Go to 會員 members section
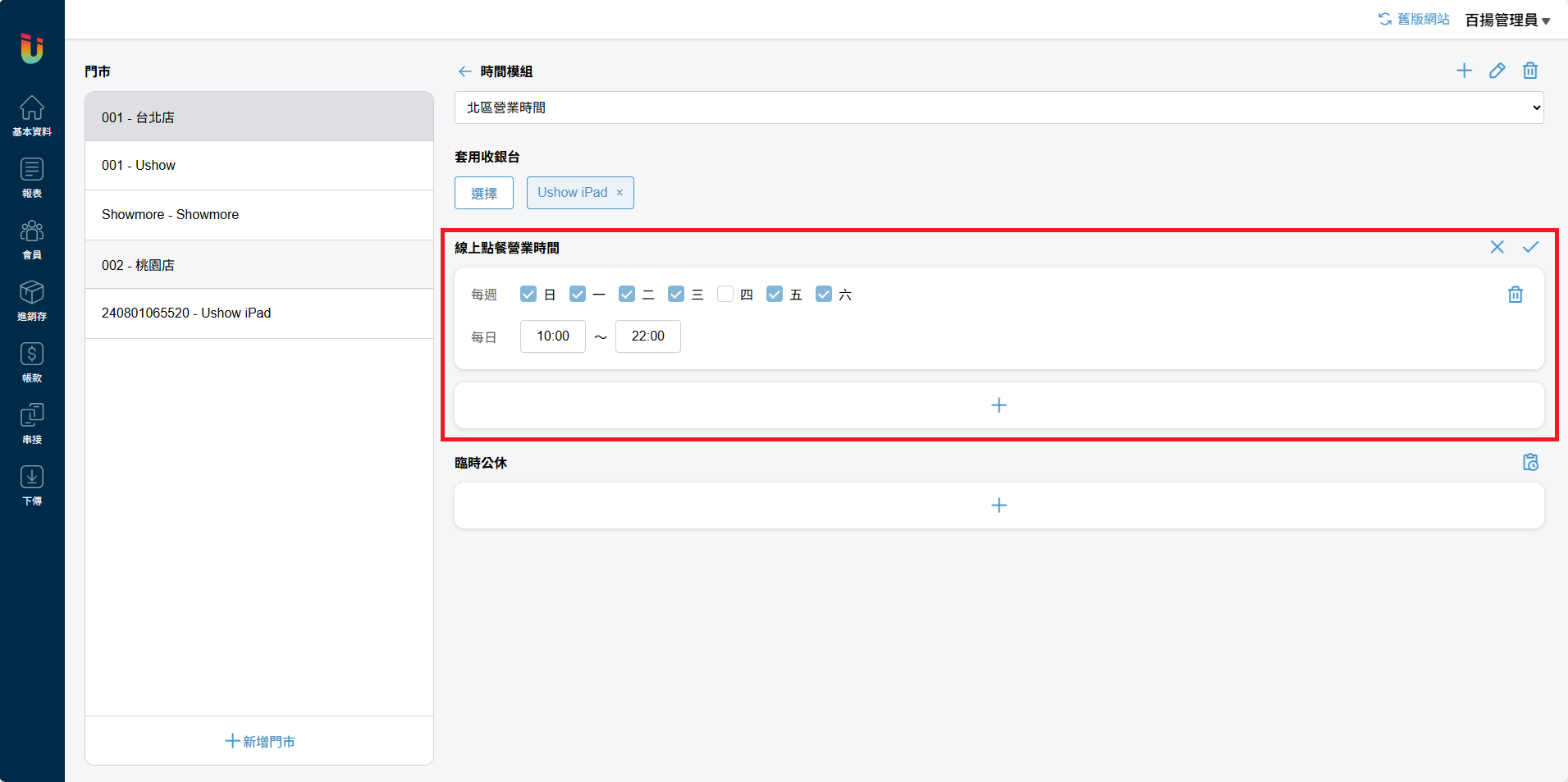This screenshot has width=1568, height=782. coord(32,239)
